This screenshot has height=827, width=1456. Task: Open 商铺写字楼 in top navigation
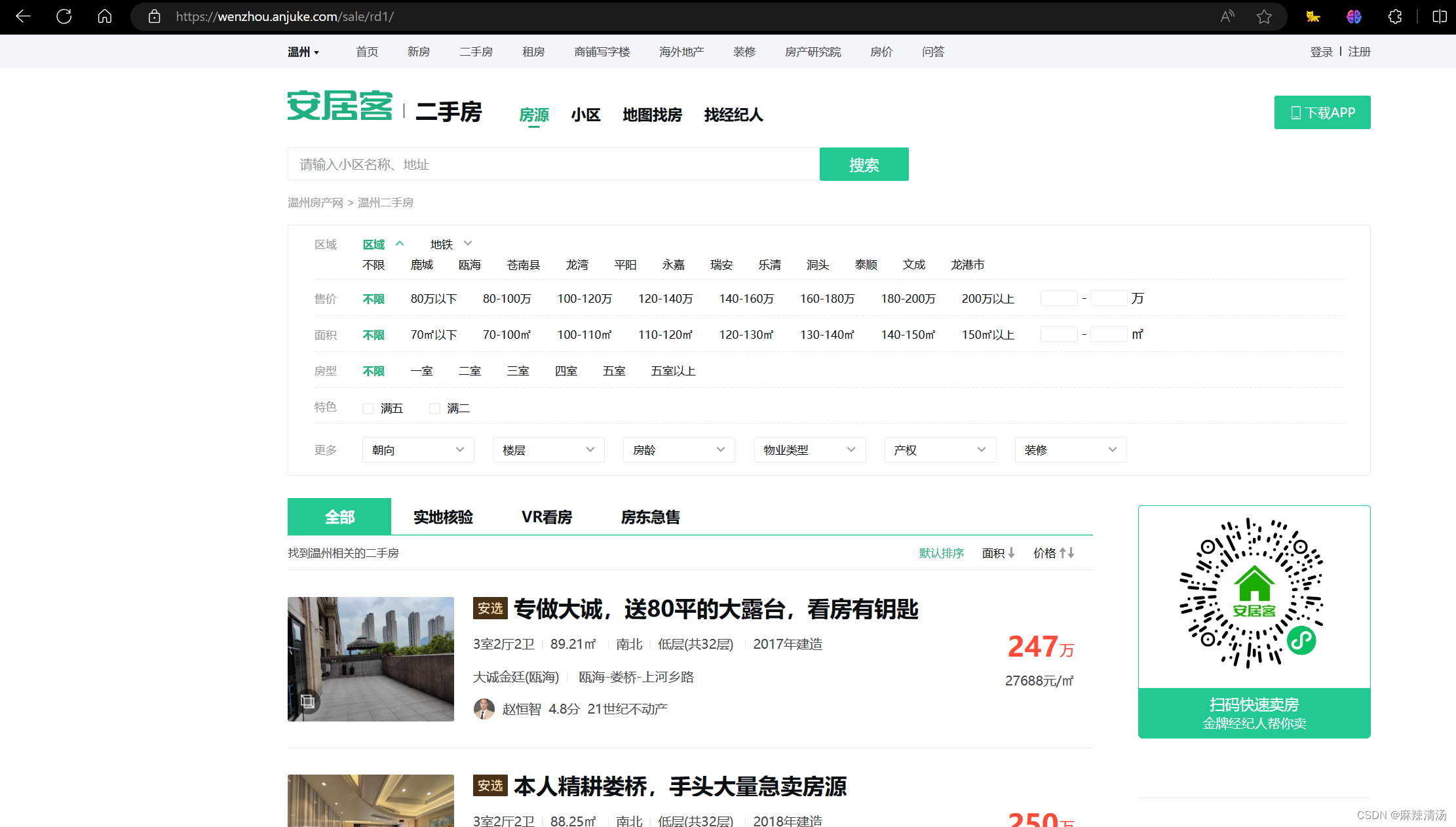pyautogui.click(x=602, y=52)
